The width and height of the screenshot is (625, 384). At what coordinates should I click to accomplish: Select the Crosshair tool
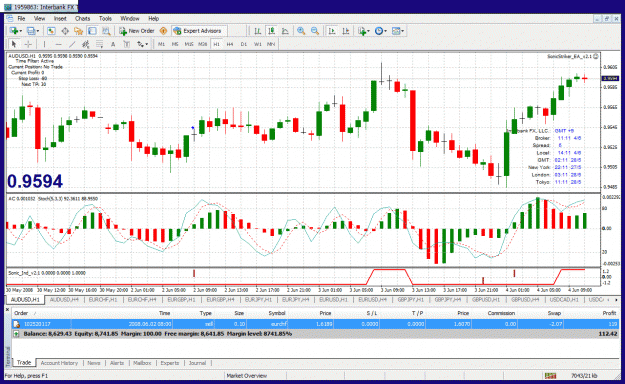click(28, 44)
